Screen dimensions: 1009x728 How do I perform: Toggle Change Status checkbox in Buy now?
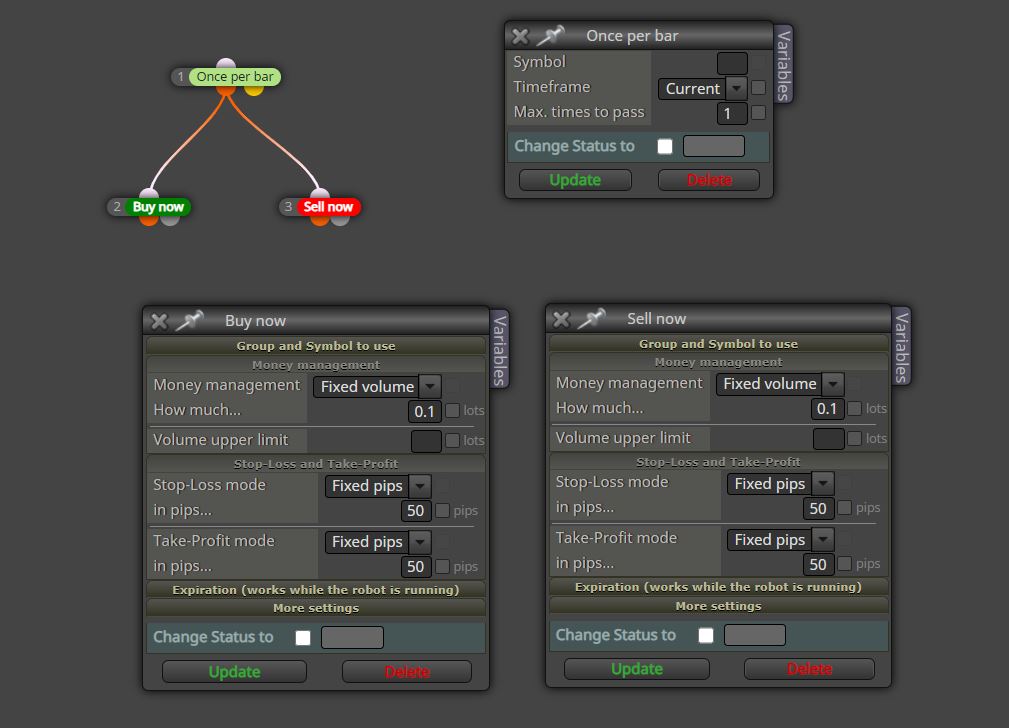coord(302,637)
